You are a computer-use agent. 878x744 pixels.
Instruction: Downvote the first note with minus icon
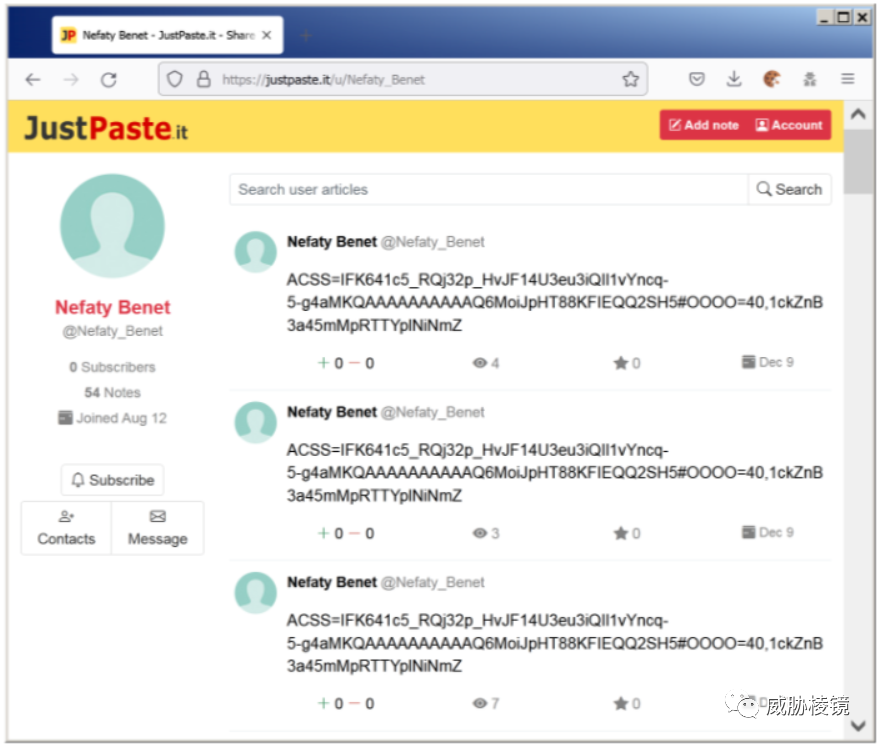[x=354, y=363]
